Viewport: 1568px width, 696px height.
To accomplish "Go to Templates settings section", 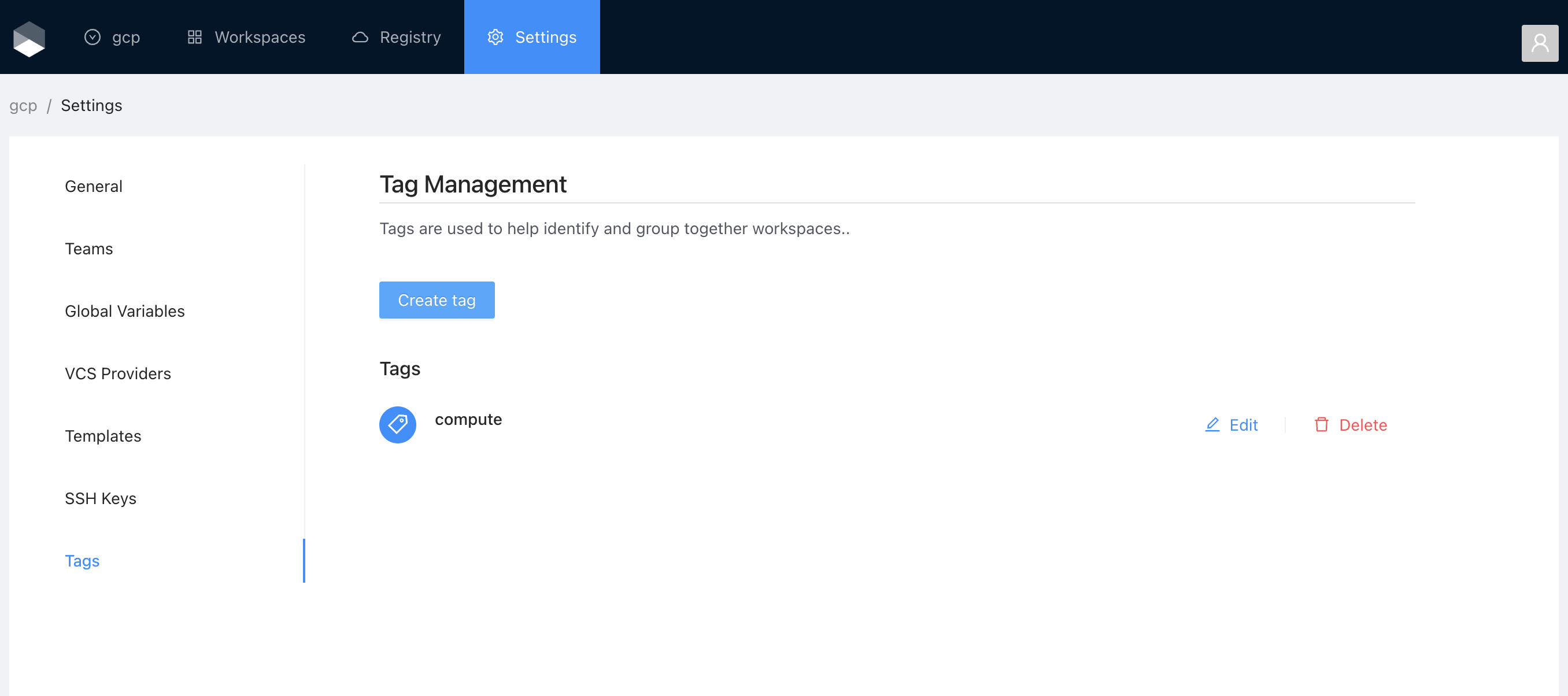I will pos(103,436).
